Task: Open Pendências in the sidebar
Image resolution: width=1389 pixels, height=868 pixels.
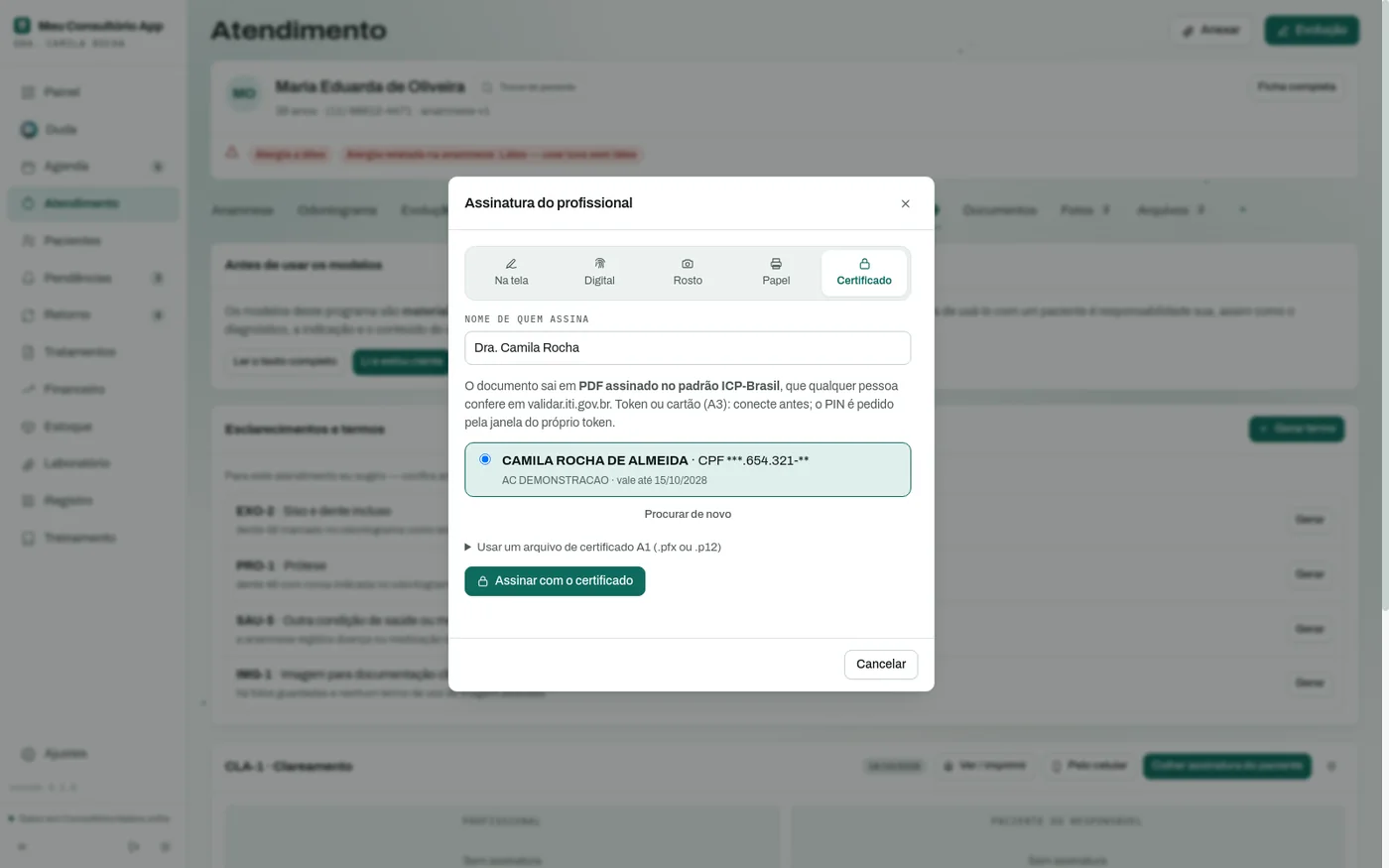Action: [93, 278]
